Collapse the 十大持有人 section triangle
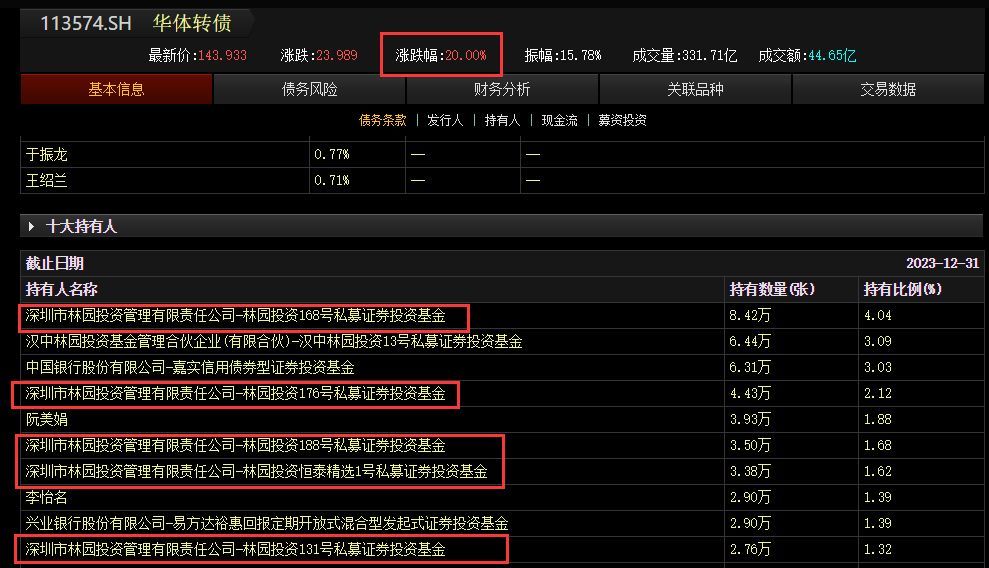 [x=32, y=226]
